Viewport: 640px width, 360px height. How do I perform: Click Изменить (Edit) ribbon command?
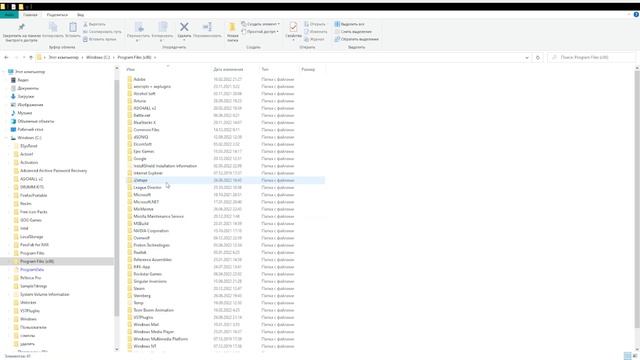(x=316, y=32)
